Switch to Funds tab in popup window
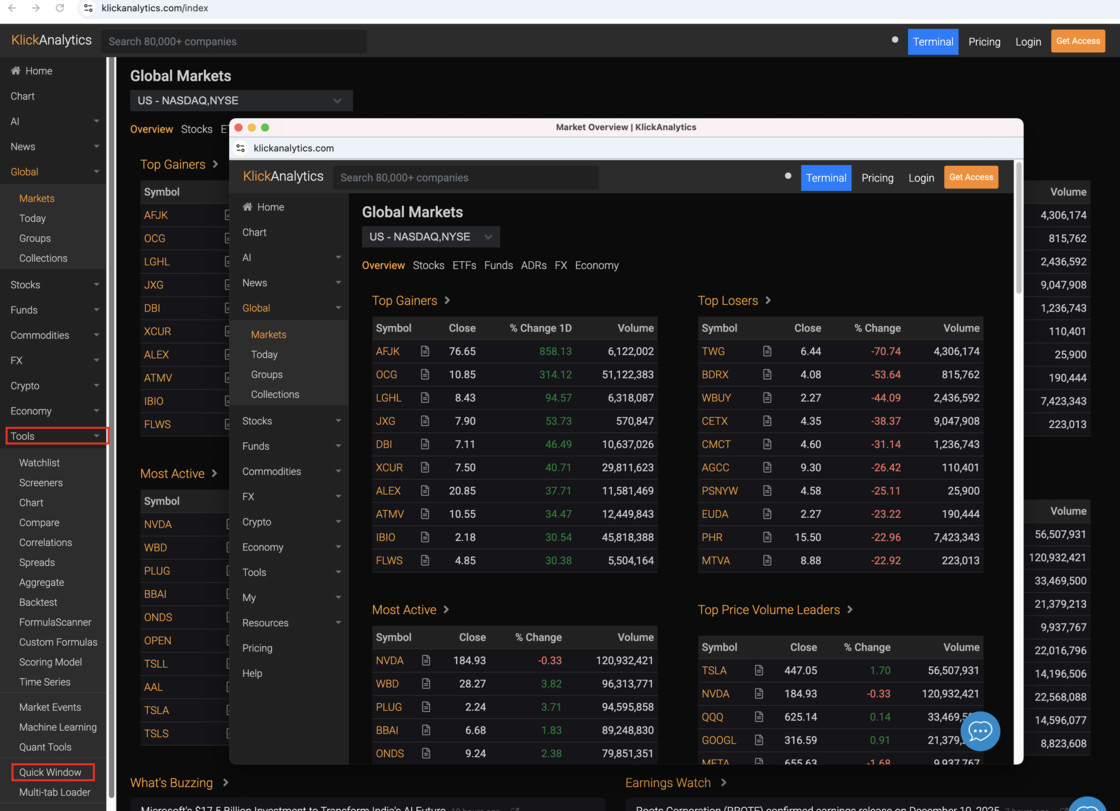This screenshot has height=811, width=1120. [499, 265]
